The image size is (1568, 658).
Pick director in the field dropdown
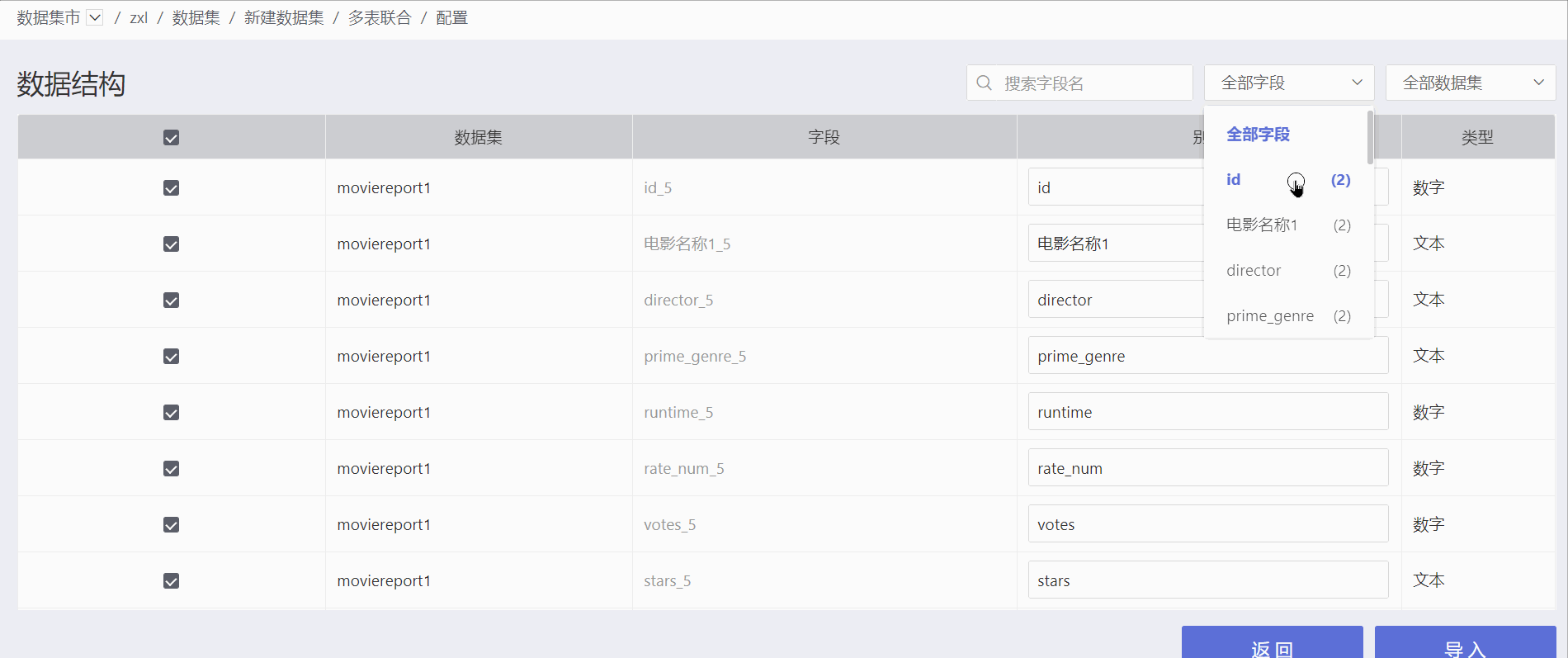click(1254, 271)
